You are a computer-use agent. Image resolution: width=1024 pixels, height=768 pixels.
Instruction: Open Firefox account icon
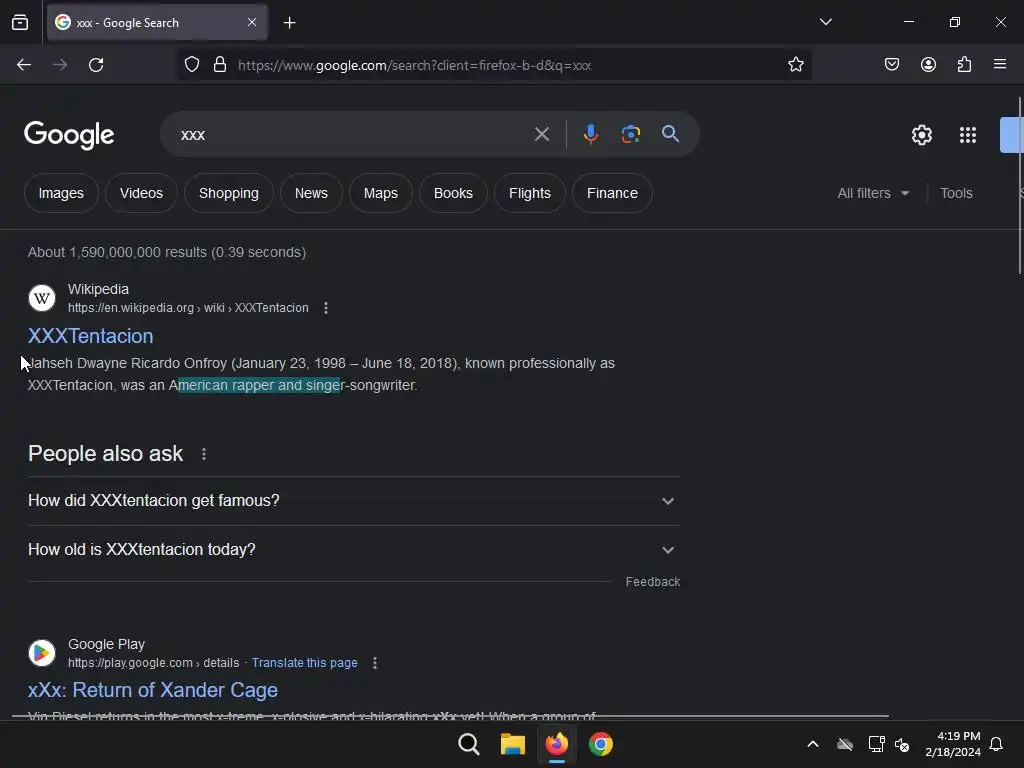coord(928,65)
